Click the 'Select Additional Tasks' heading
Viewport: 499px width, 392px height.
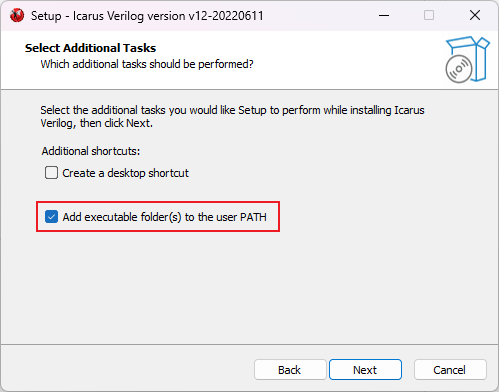click(90, 48)
